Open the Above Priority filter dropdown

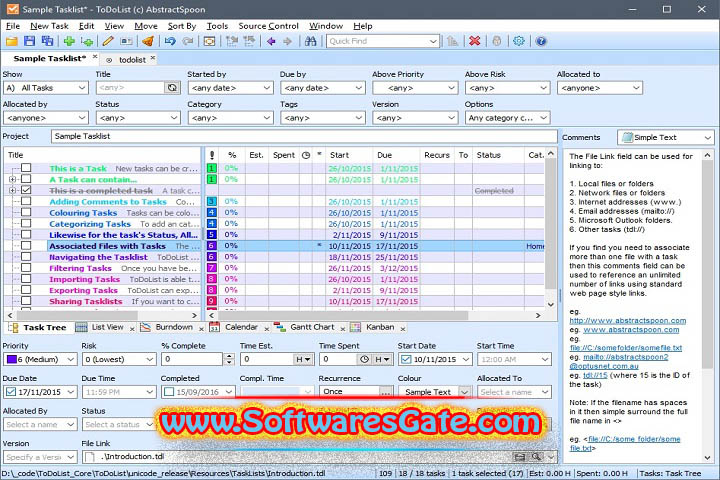452,88
